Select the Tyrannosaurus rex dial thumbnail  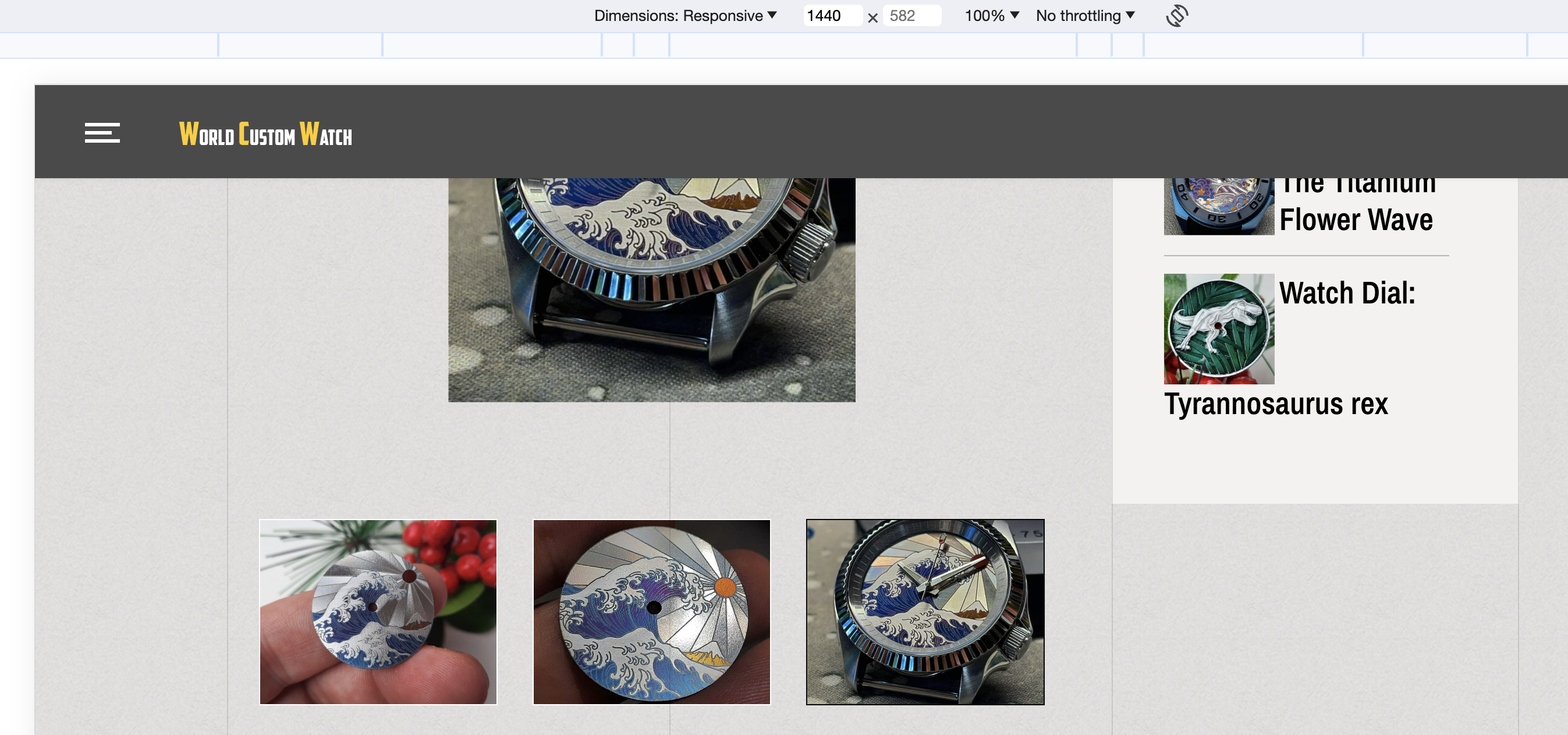coord(1219,328)
